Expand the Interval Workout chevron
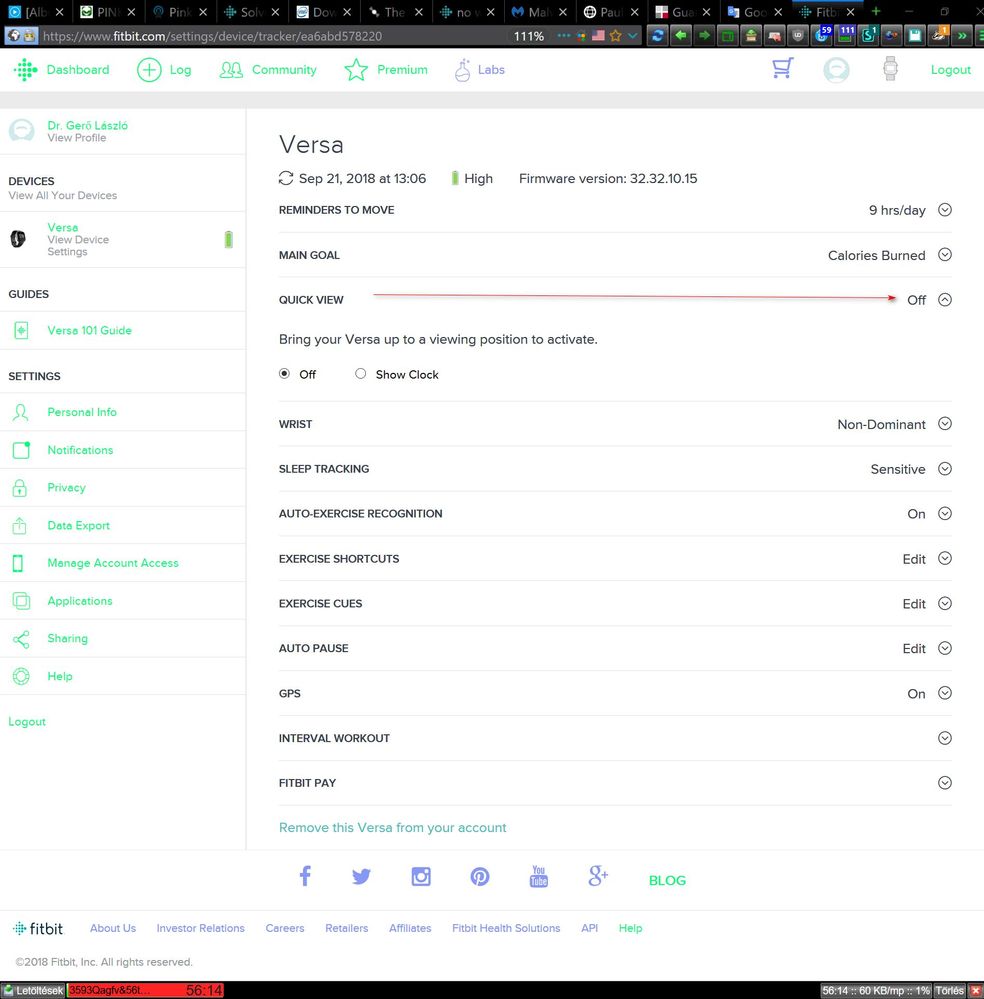 (x=945, y=738)
